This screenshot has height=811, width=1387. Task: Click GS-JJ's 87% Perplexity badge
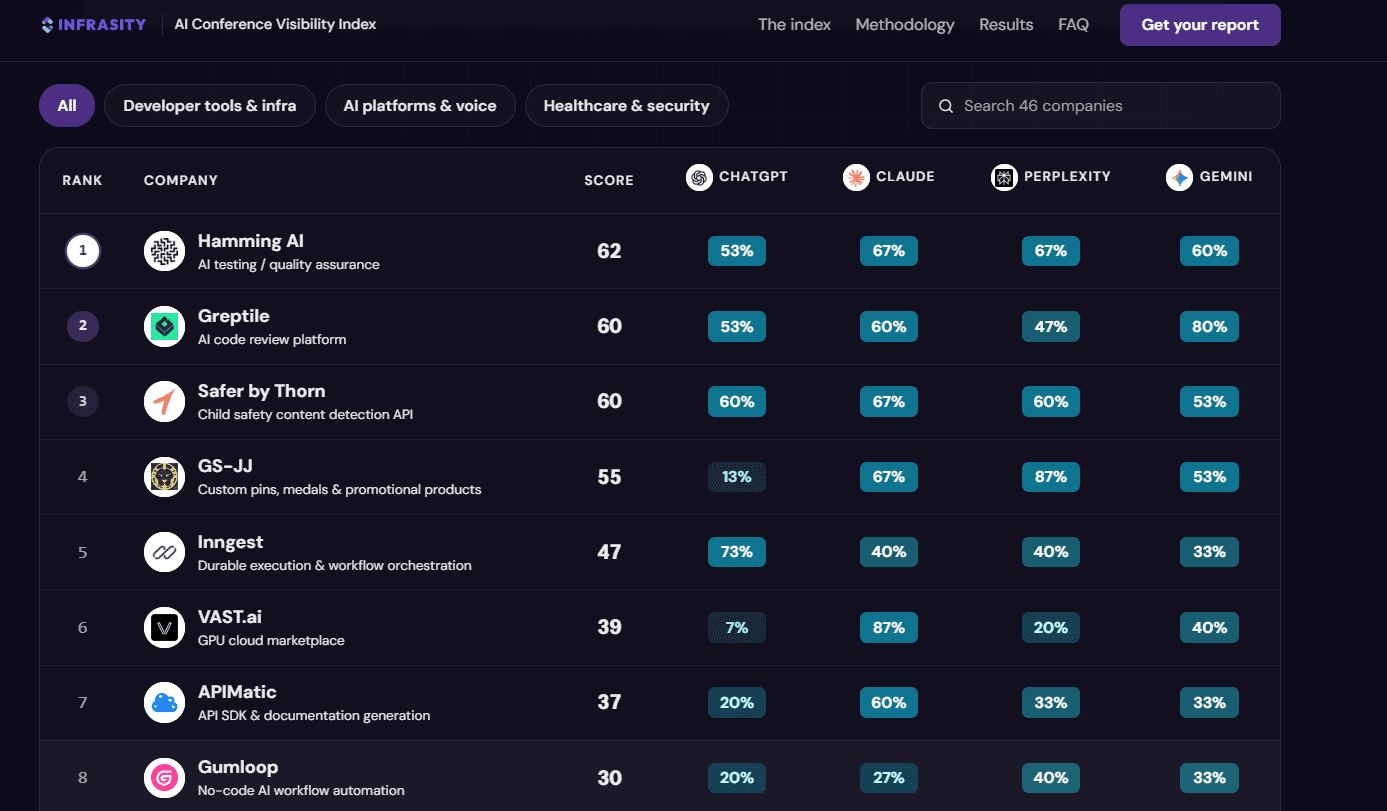point(1051,477)
